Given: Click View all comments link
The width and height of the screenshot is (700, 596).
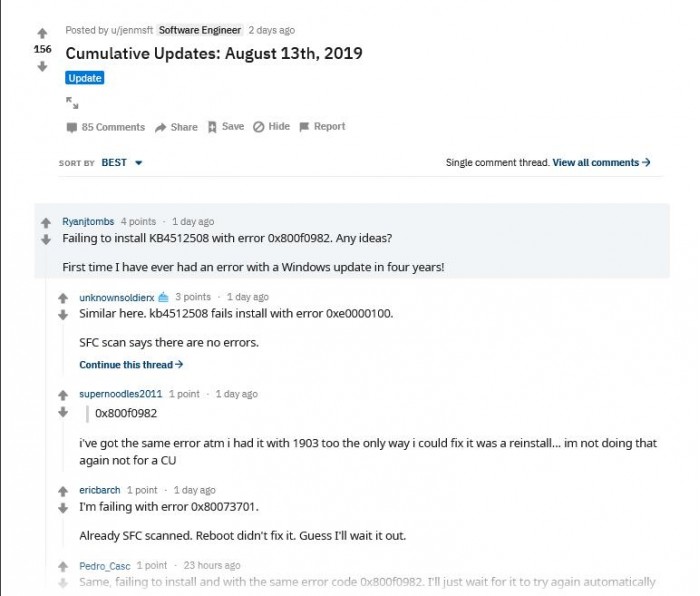Looking at the screenshot, I should pos(601,163).
